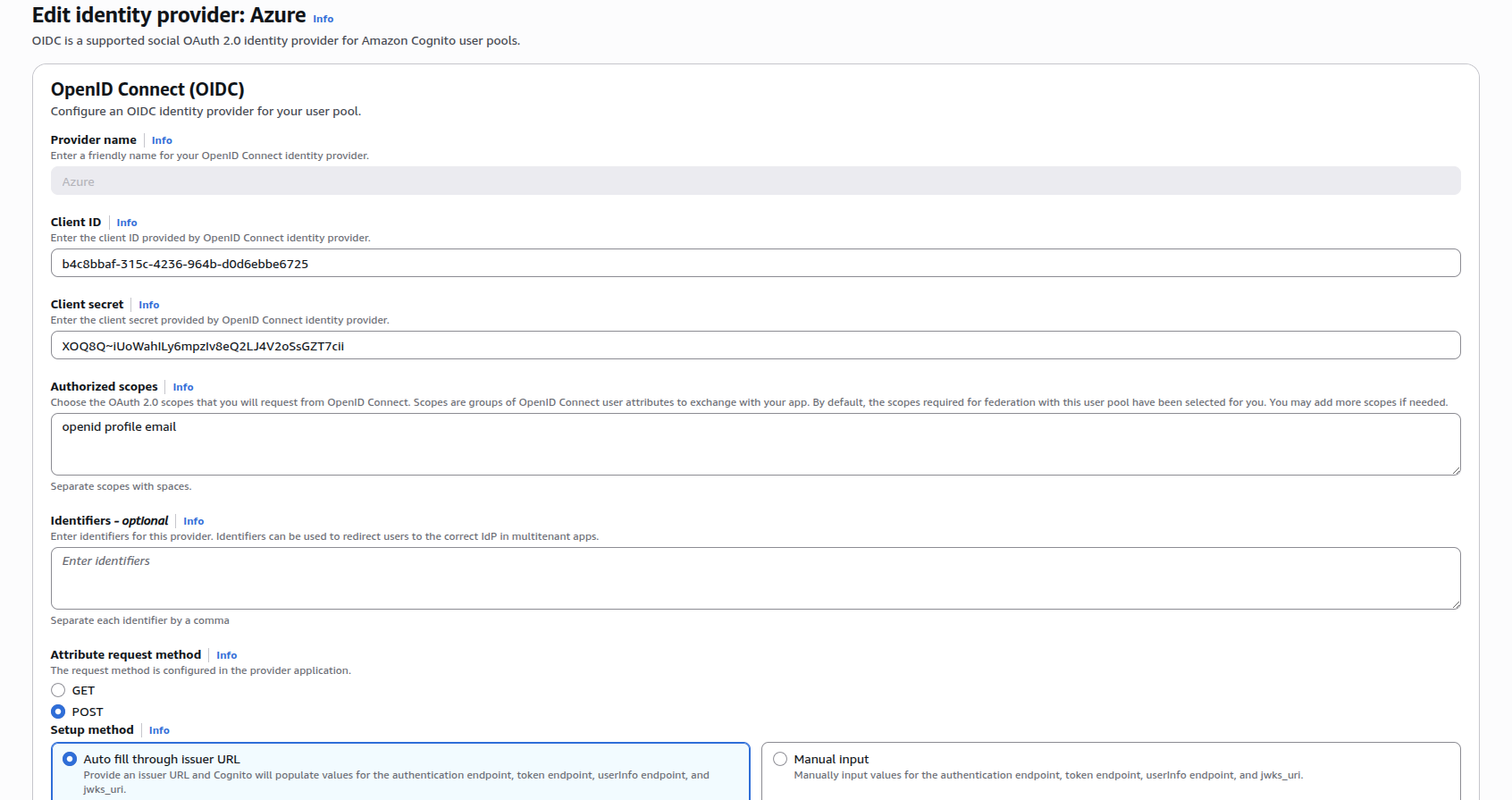Viewport: 1512px width, 800px height.
Task: Click the "Authorized scopes" label
Action: (x=105, y=387)
